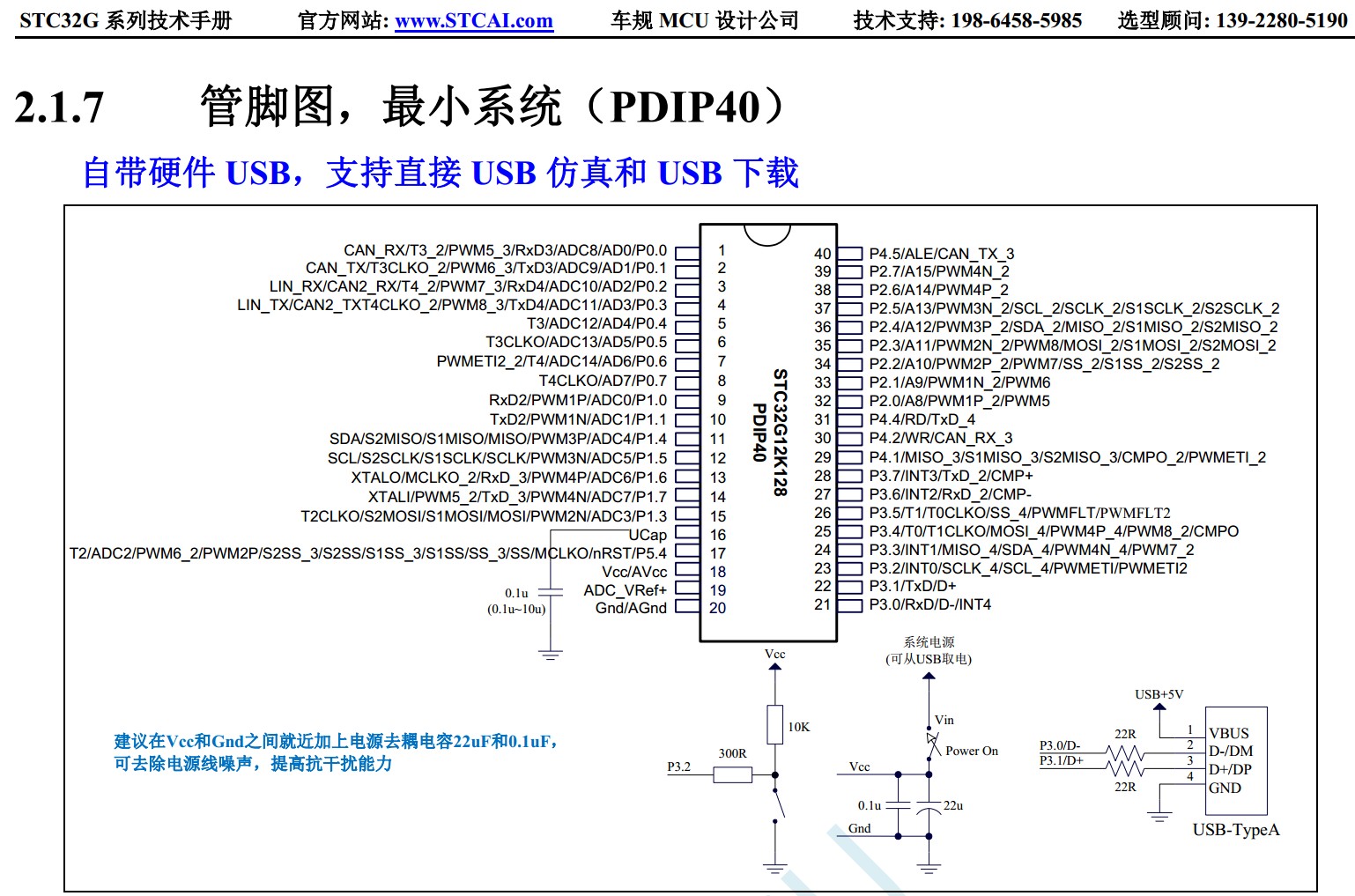Click the T2CLKO/S2MOSI pin label for P1.3

click(484, 516)
